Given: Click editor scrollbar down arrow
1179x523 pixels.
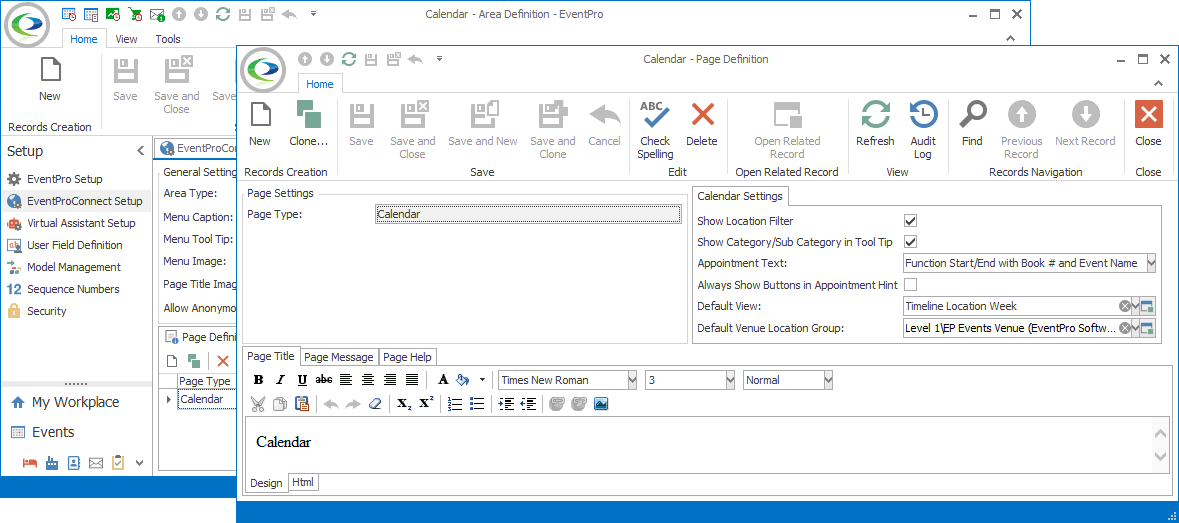Looking at the screenshot, I should pos(1159,457).
